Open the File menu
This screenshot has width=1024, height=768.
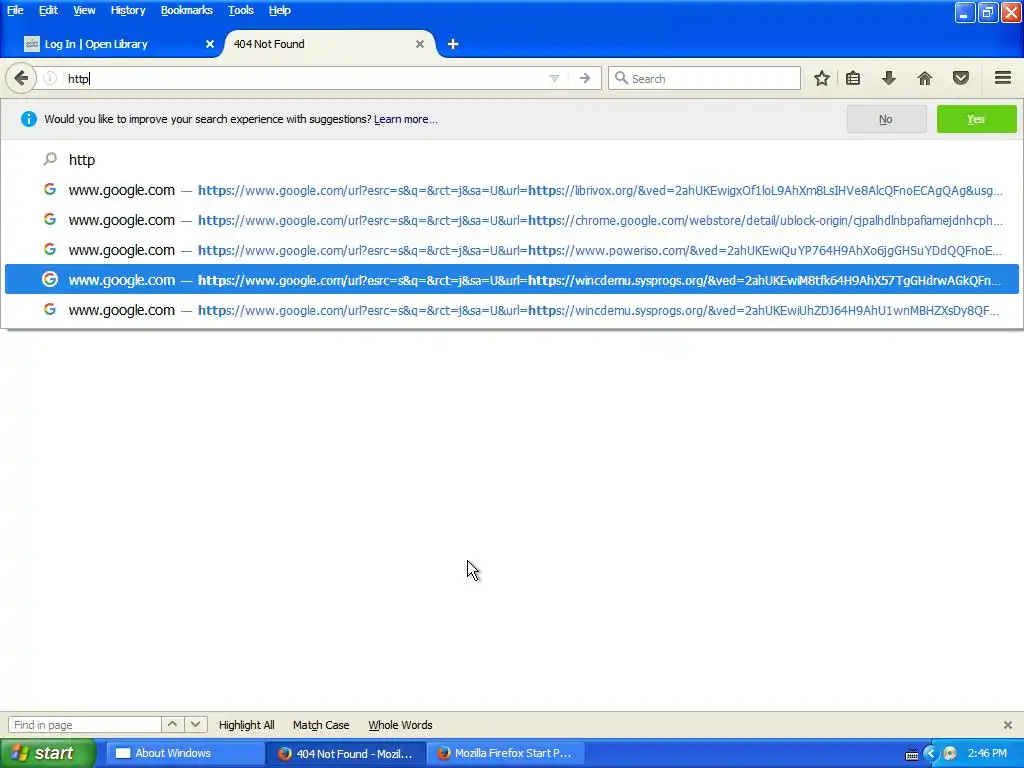point(15,10)
